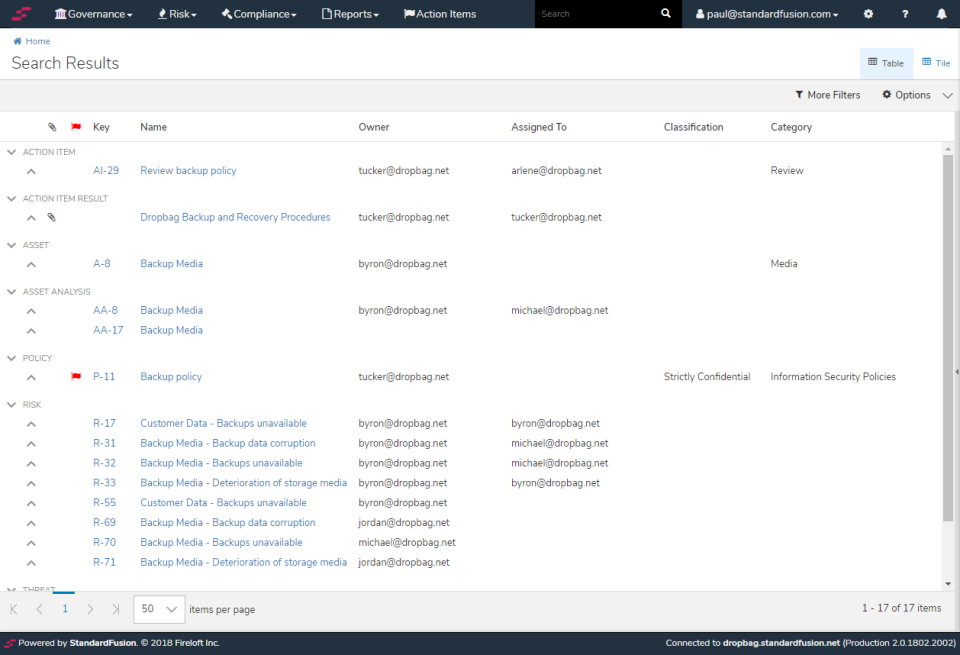The height and width of the screenshot is (655, 960).
Task: Click the Home breadcrumb icon
Action: pos(17,41)
